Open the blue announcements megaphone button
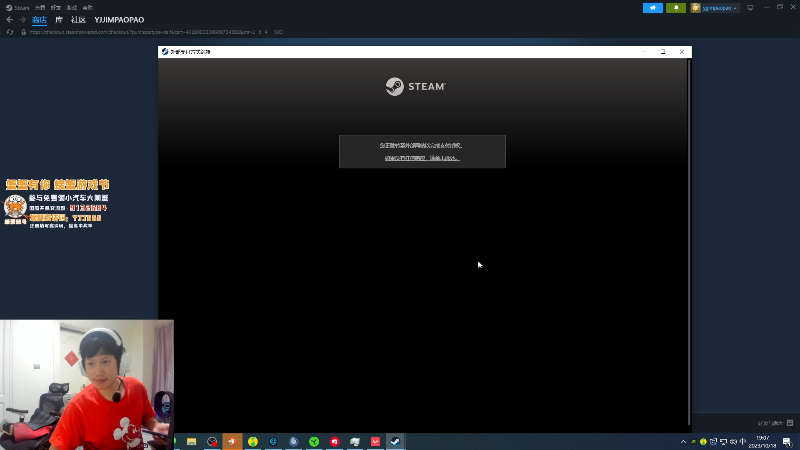Image resolution: width=800 pixels, height=450 pixels. coord(653,8)
